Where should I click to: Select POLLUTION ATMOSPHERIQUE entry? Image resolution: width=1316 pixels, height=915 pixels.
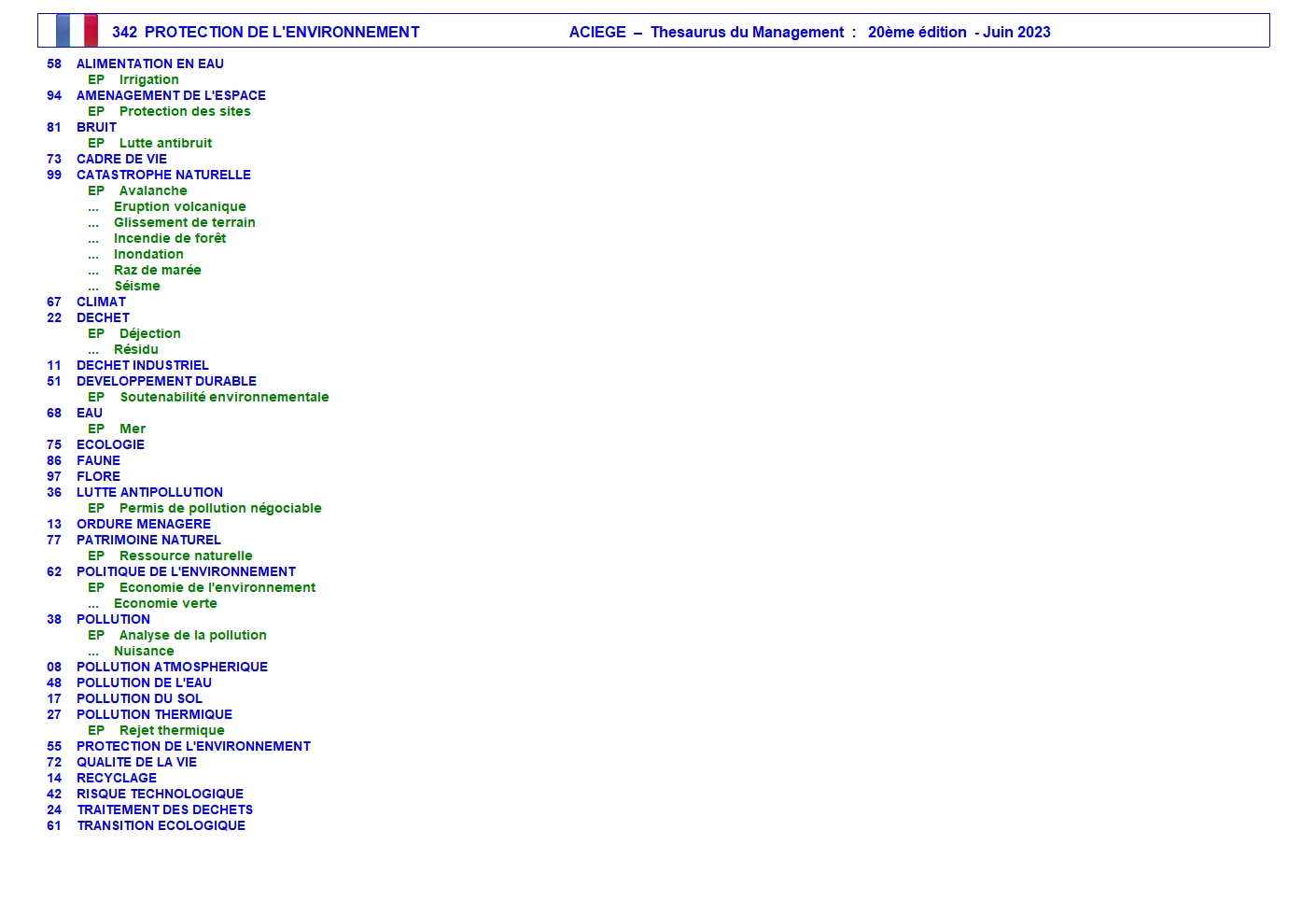click(172, 667)
